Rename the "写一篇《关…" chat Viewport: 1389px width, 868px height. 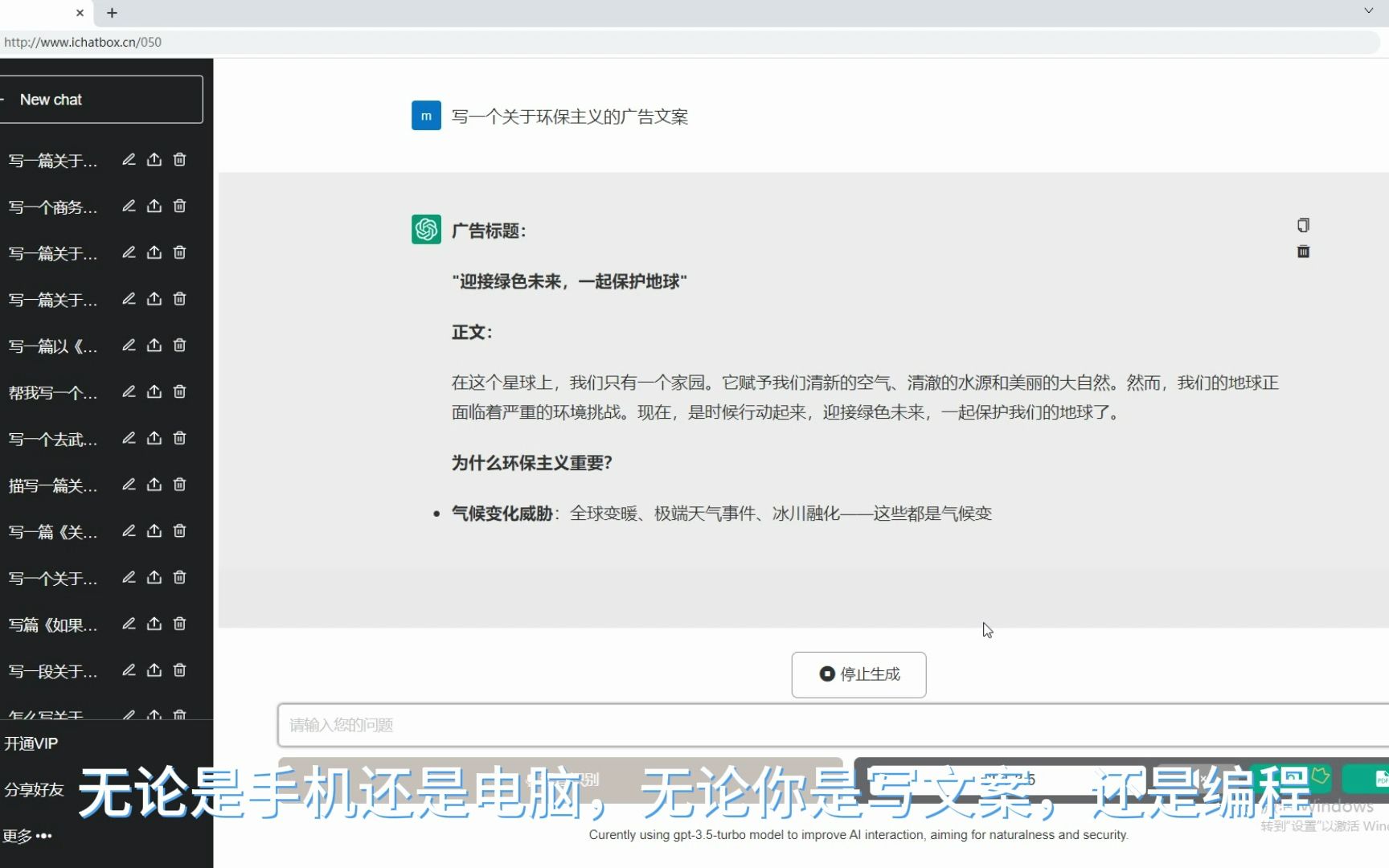coord(129,530)
